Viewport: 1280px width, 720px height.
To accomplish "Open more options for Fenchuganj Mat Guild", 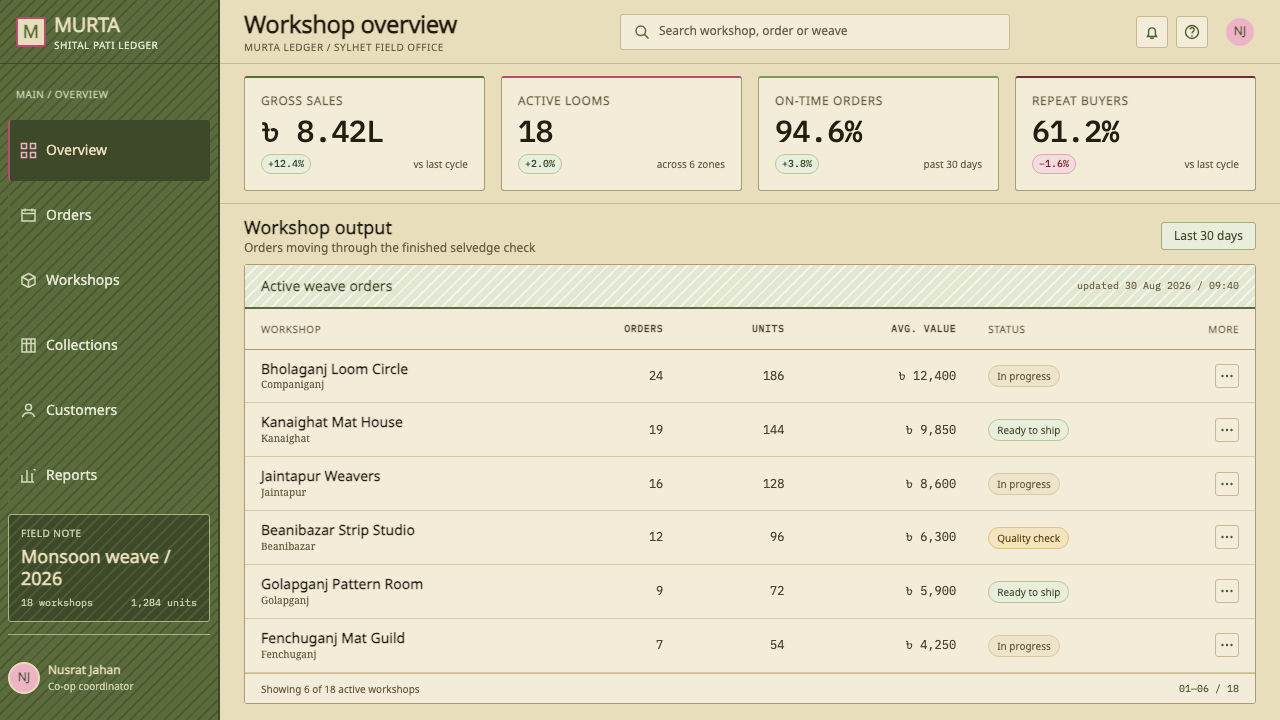I will pyautogui.click(x=1227, y=645).
